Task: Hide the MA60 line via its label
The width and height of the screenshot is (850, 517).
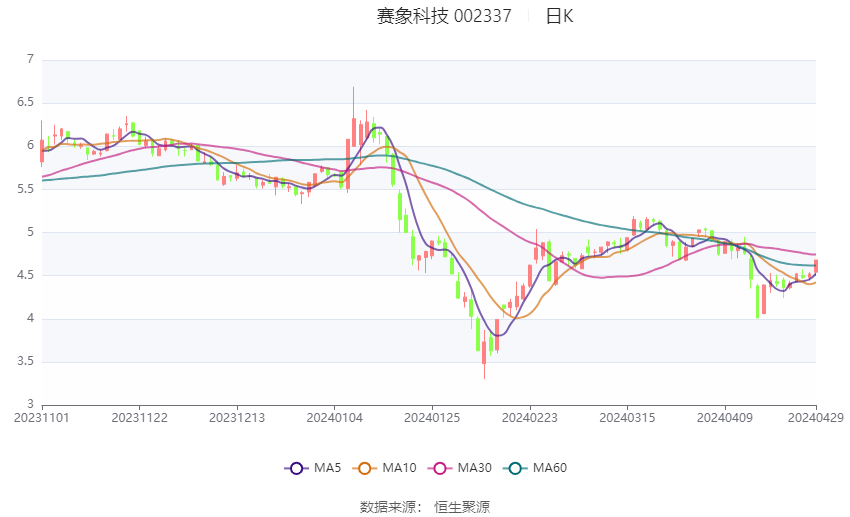Action: [550, 468]
